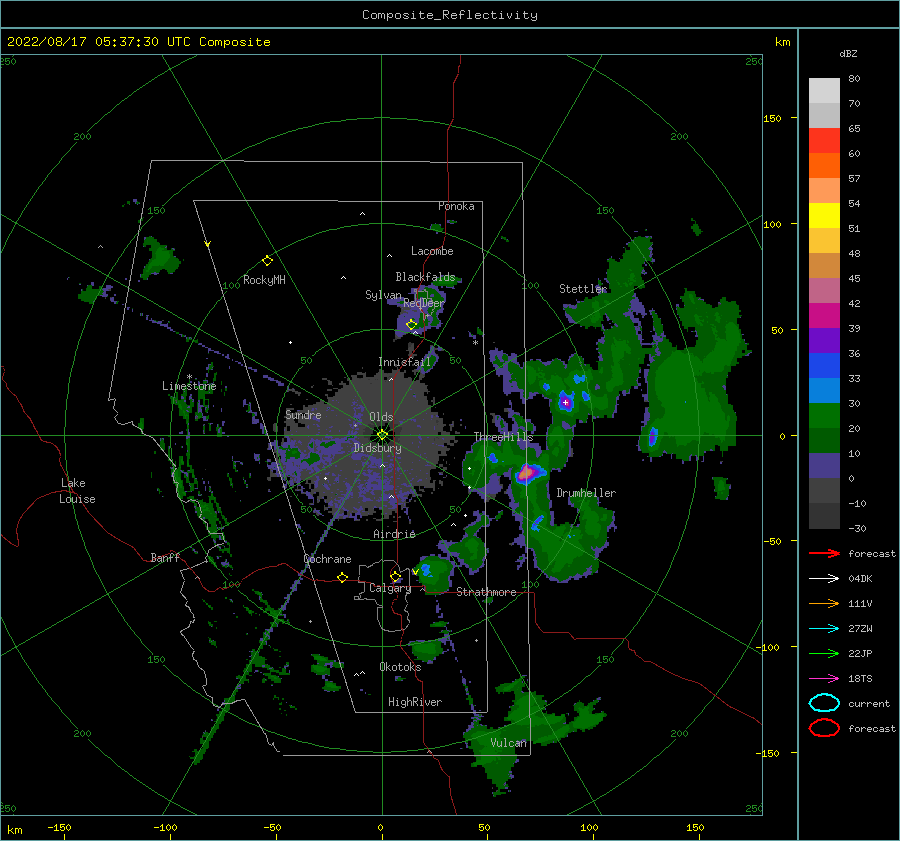The image size is (900, 841).
Task: Select the 80 dBZ light grey swatch
Action: 824,90
